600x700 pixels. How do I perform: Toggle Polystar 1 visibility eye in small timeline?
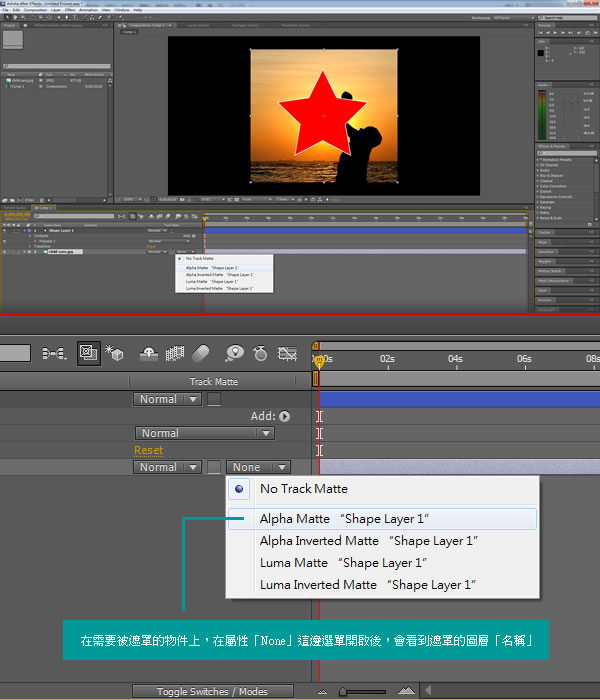point(4,241)
